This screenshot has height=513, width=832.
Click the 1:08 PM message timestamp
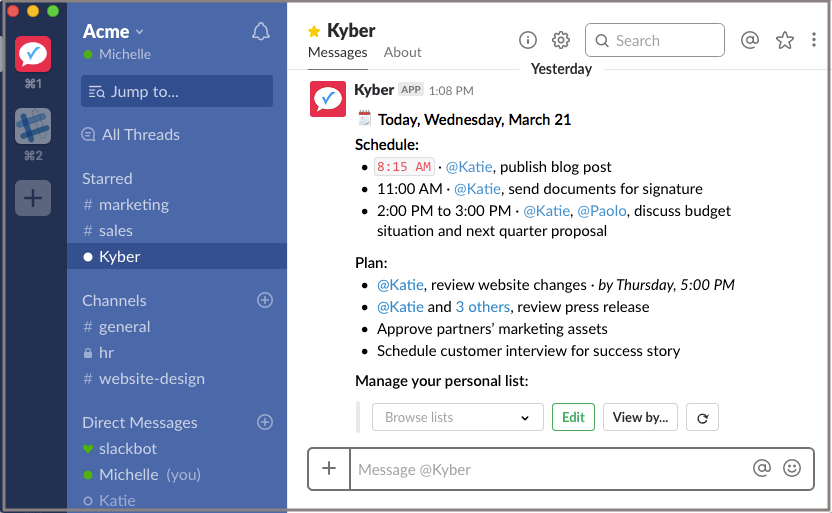click(x=451, y=91)
